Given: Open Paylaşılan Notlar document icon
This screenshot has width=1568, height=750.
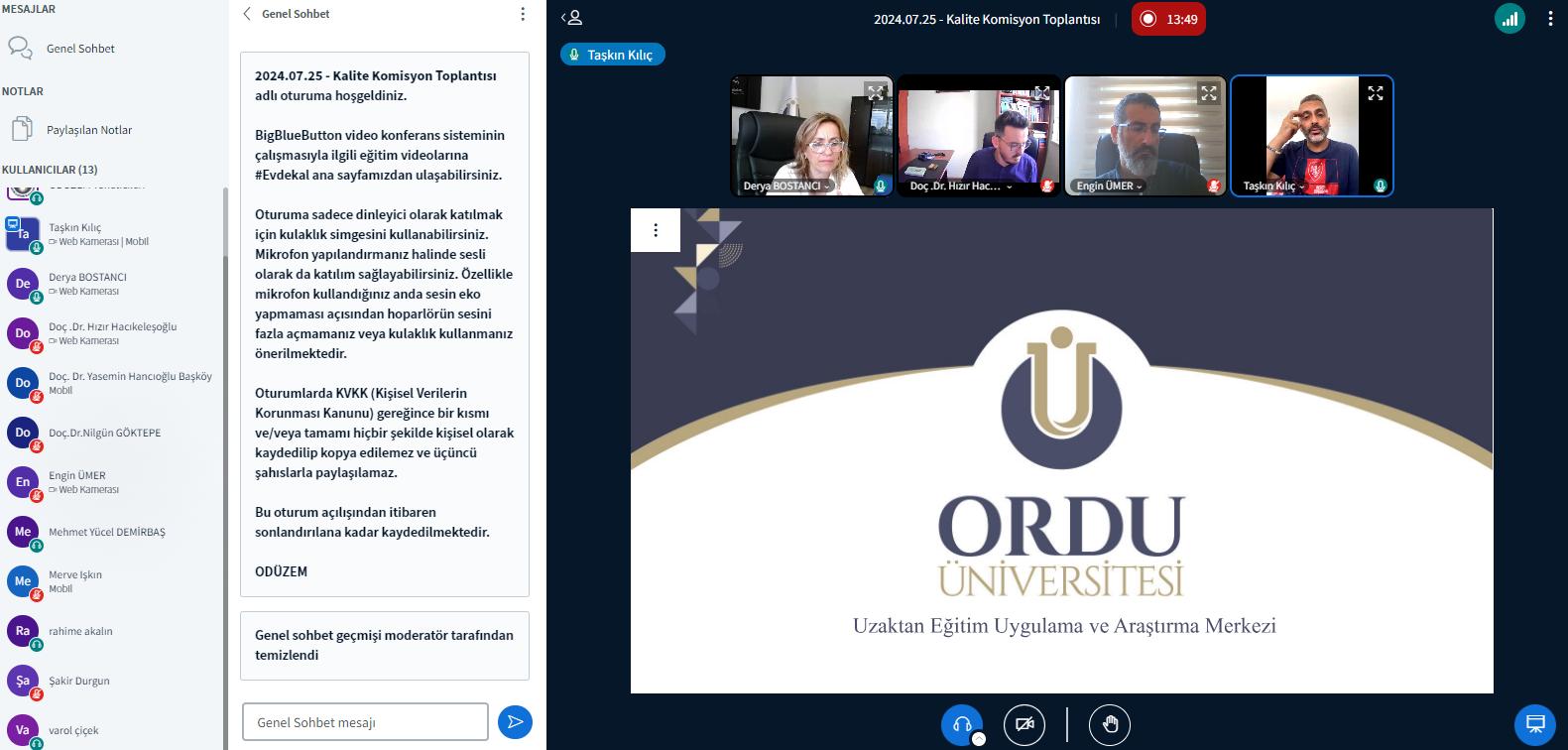Looking at the screenshot, I should tap(22, 129).
